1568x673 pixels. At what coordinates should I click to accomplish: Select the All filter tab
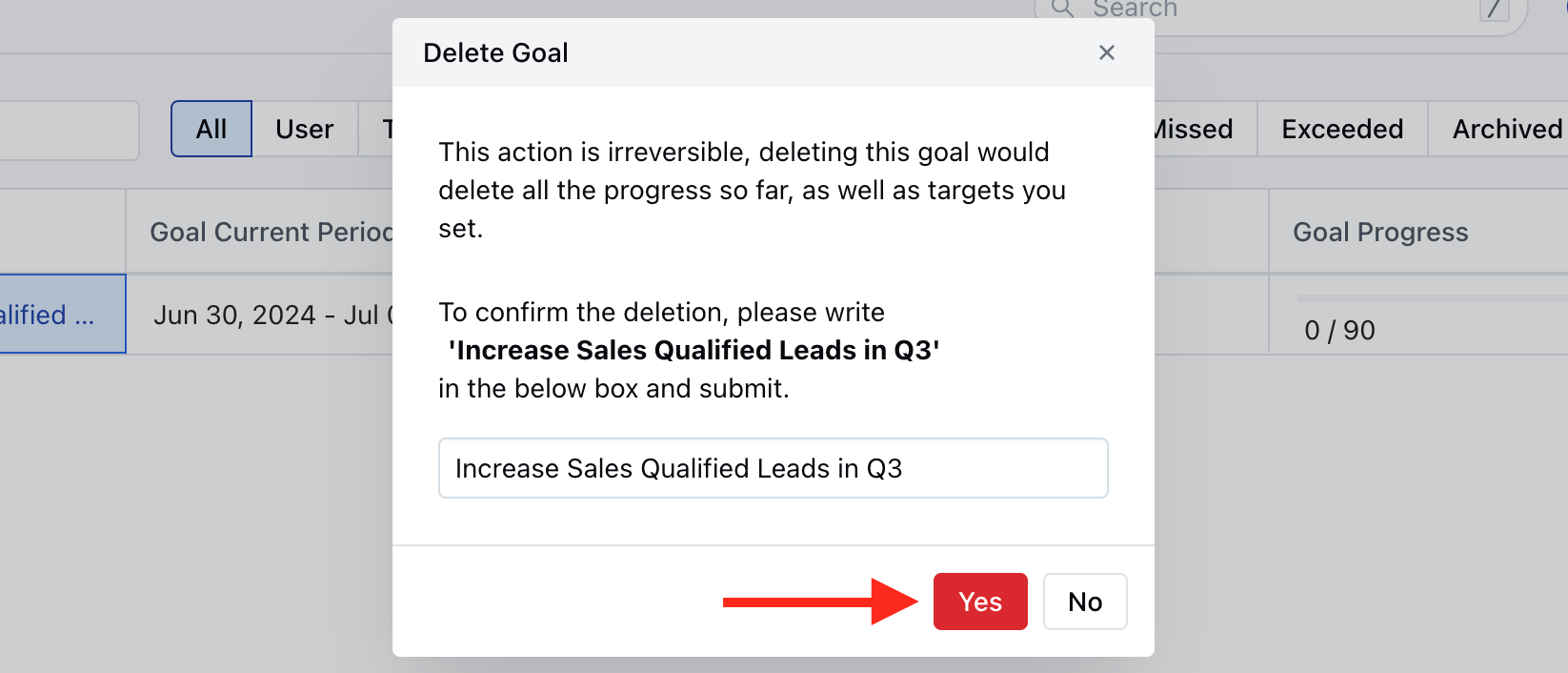(x=211, y=129)
